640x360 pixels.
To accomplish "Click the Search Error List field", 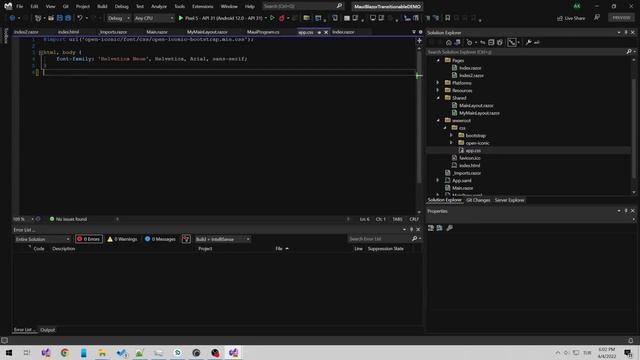I will tap(384, 239).
